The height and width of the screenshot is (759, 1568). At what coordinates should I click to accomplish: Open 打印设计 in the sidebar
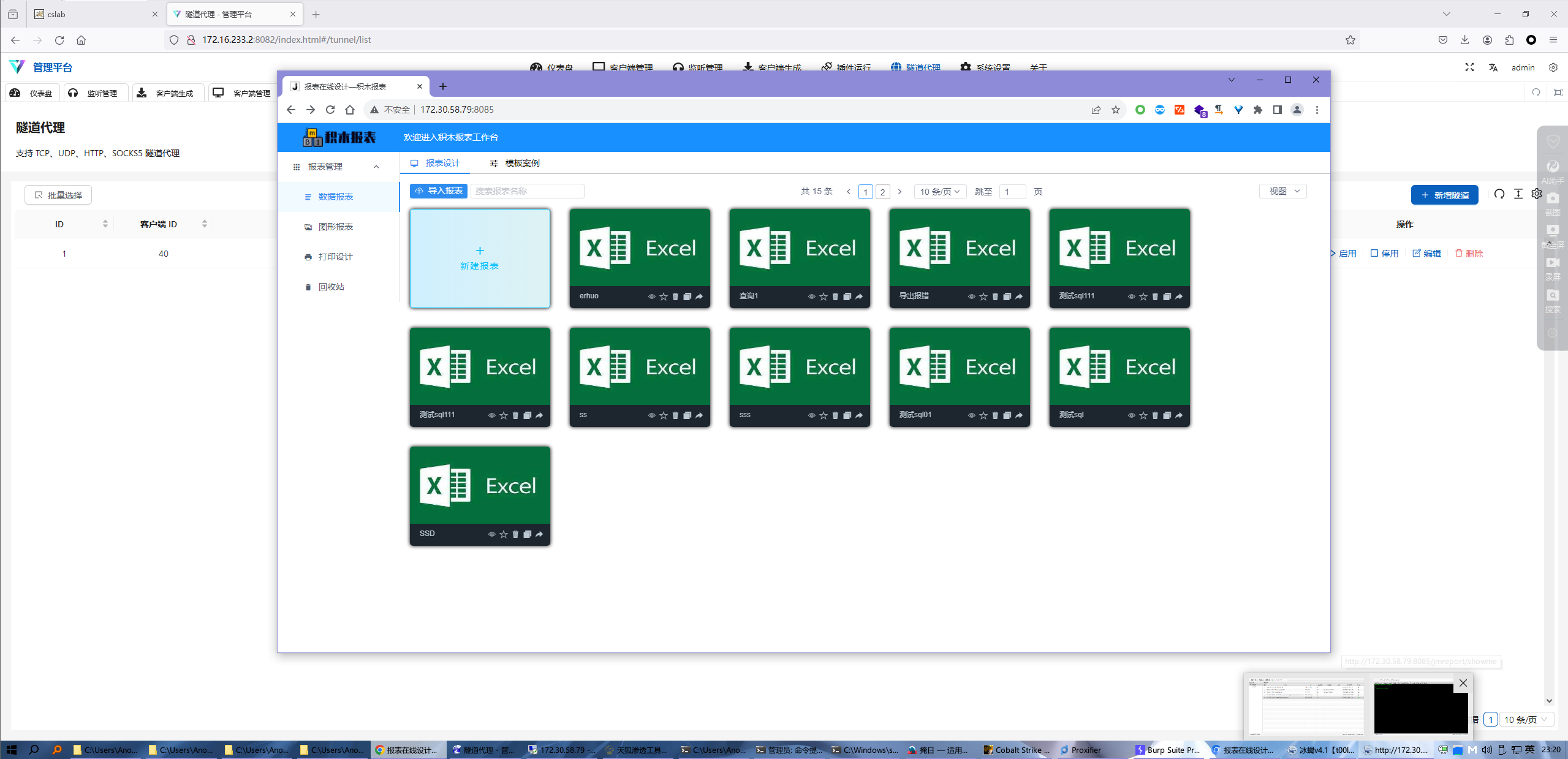(335, 257)
